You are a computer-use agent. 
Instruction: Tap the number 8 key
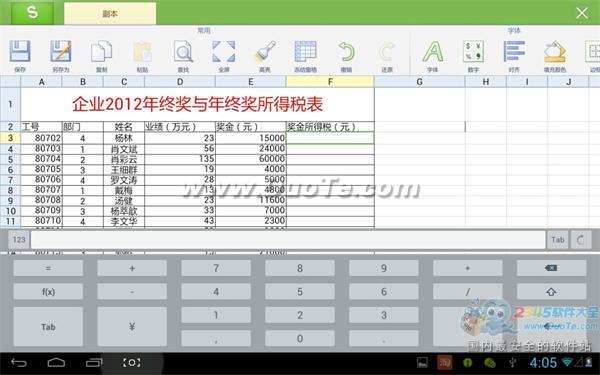click(300, 268)
